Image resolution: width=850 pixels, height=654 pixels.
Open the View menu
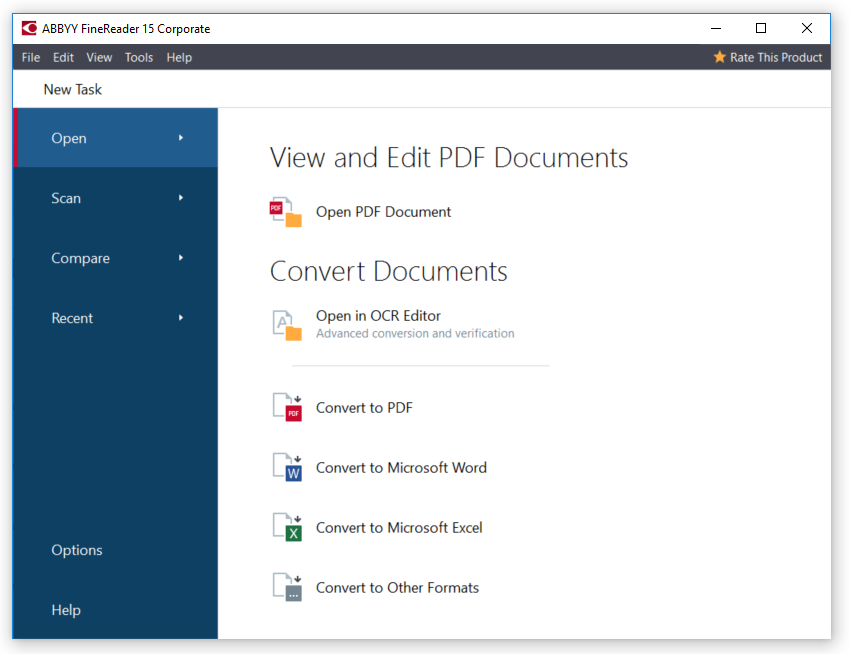(x=99, y=57)
